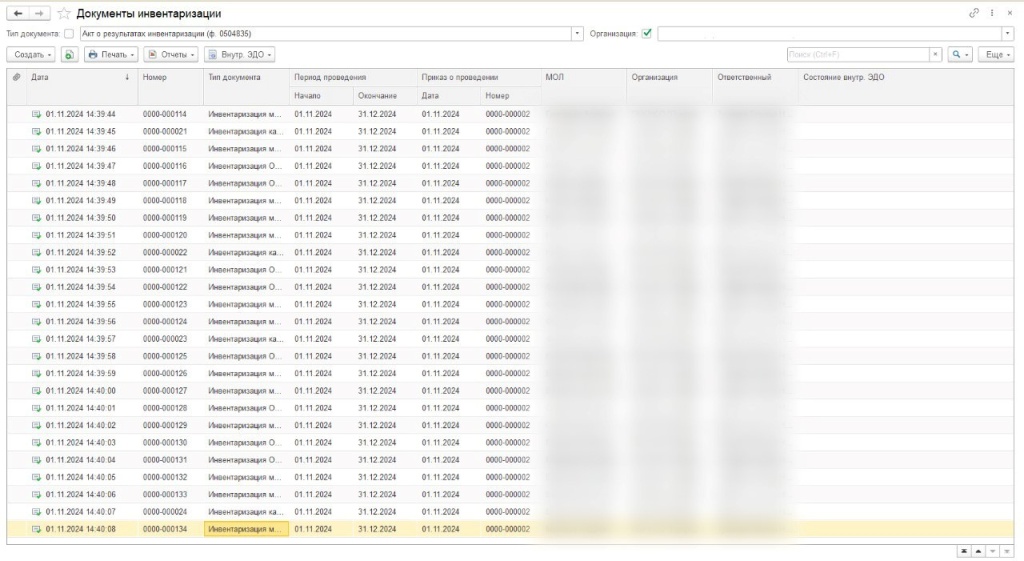Open the Печать dropdown menu
1024x561 pixels.
pyautogui.click(x=111, y=55)
